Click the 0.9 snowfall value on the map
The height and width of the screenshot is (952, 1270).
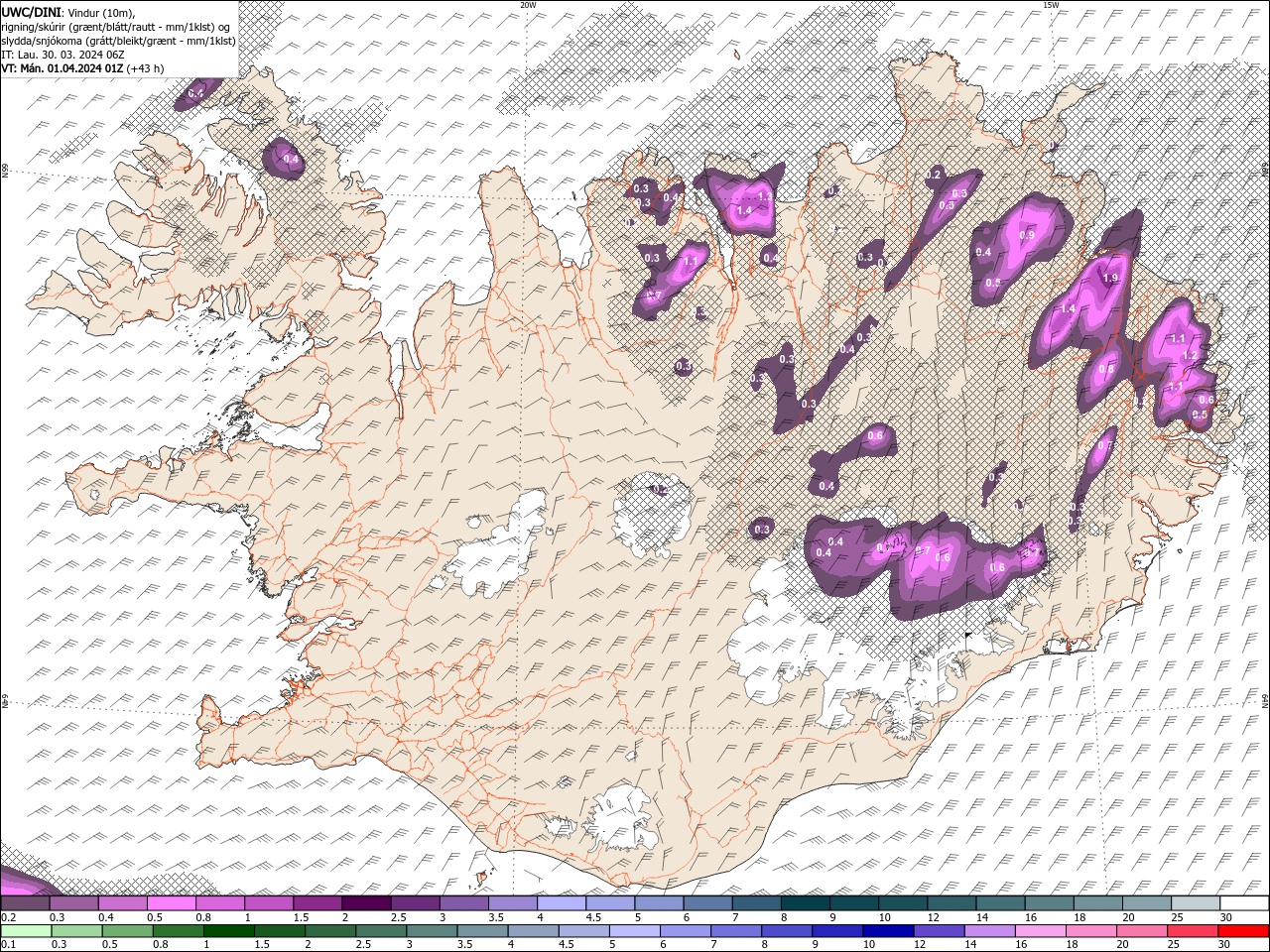[x=1027, y=235]
